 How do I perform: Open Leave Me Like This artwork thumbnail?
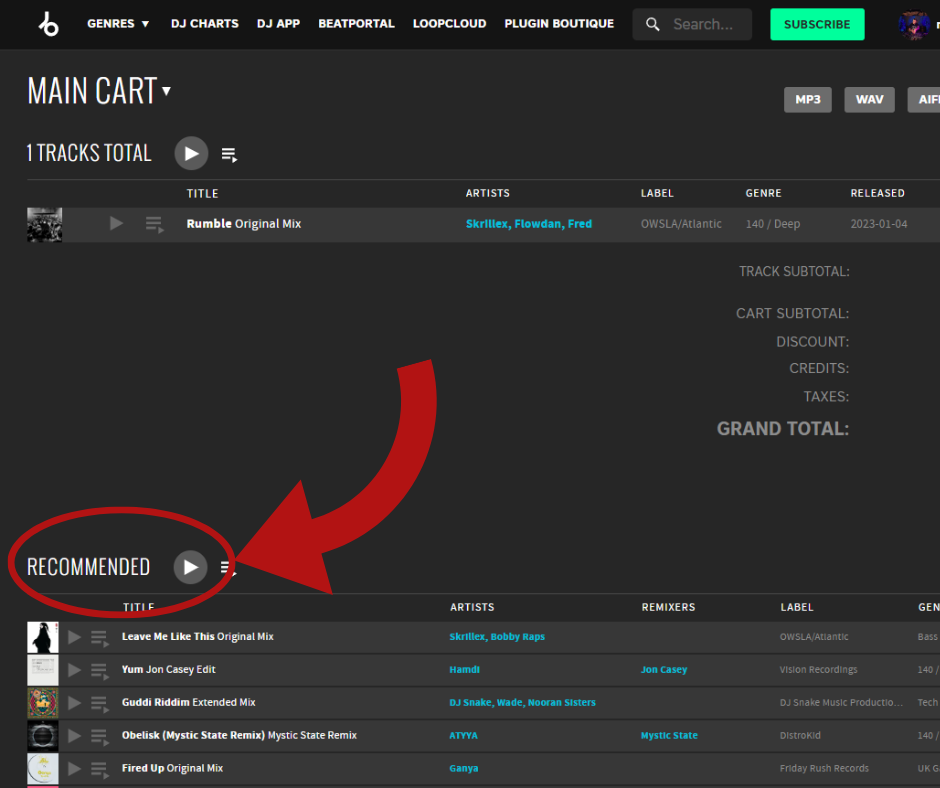point(43,637)
